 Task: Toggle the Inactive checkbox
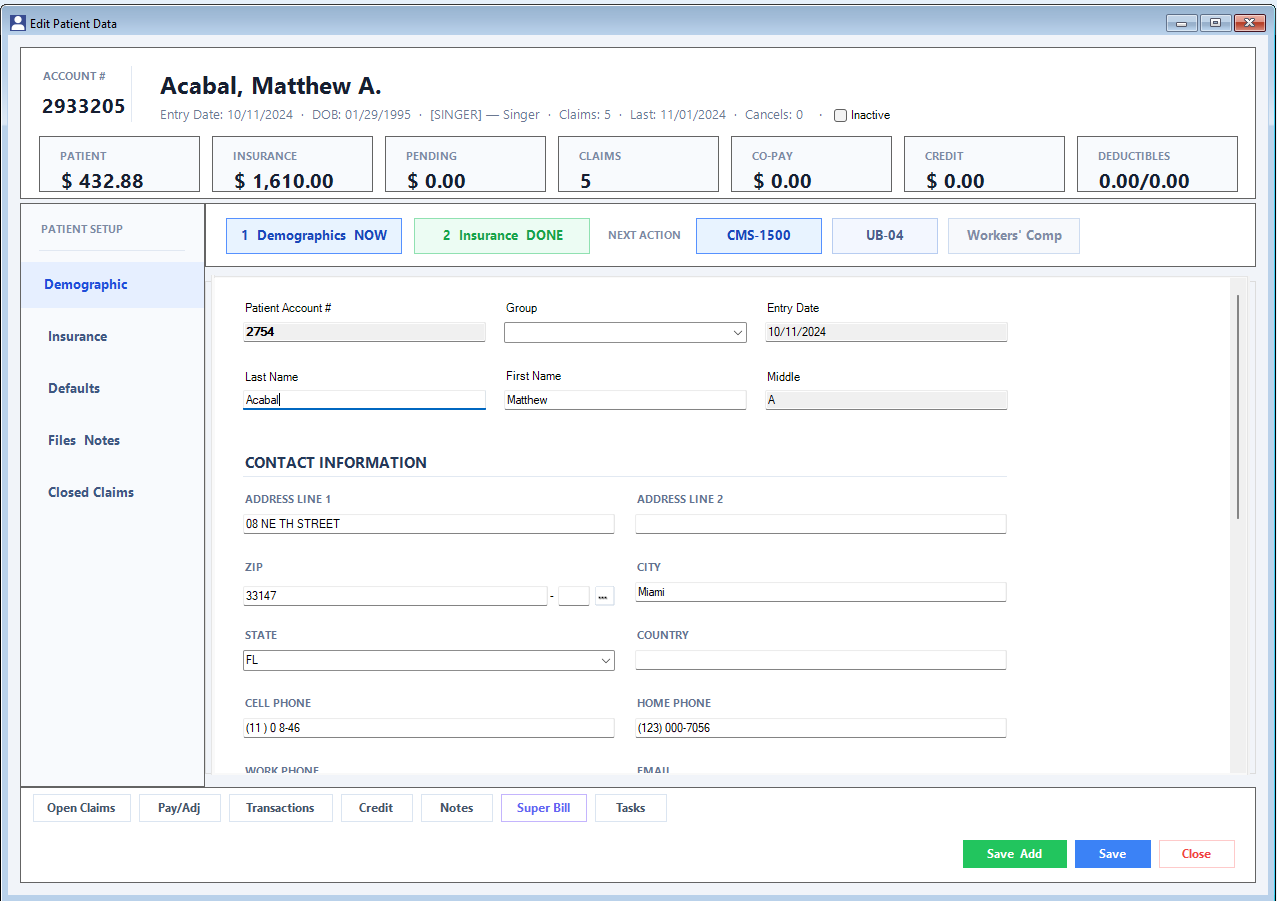[840, 115]
